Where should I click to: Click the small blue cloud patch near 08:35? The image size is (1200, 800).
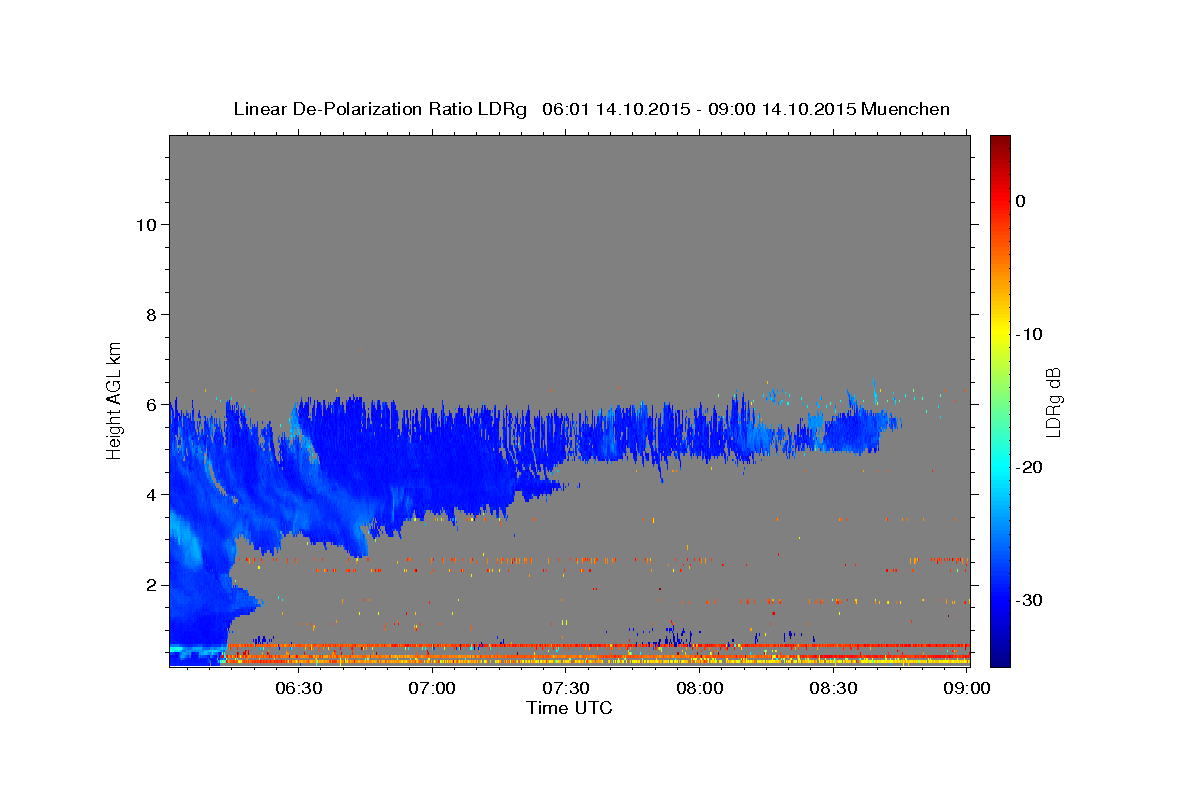[858, 432]
